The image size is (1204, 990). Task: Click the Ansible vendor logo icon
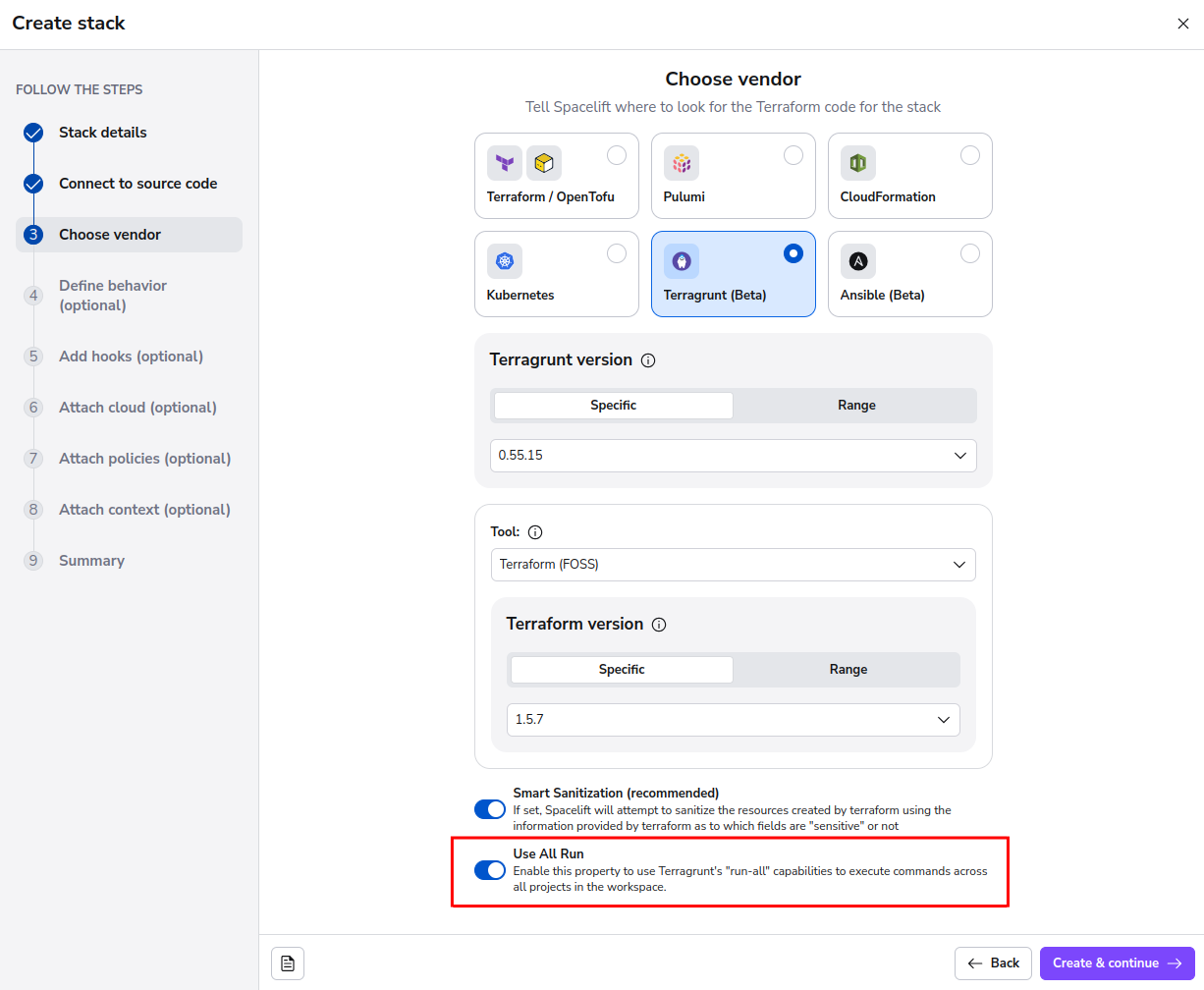[x=857, y=261]
